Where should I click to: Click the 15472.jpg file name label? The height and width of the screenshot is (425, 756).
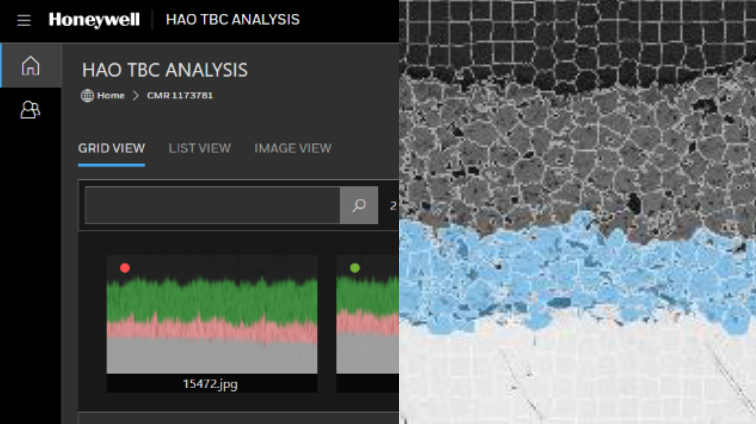click(211, 383)
